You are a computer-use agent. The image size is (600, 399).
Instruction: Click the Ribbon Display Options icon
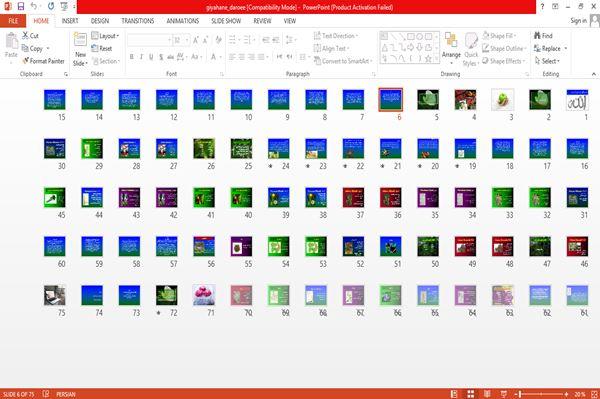tap(555, 7)
